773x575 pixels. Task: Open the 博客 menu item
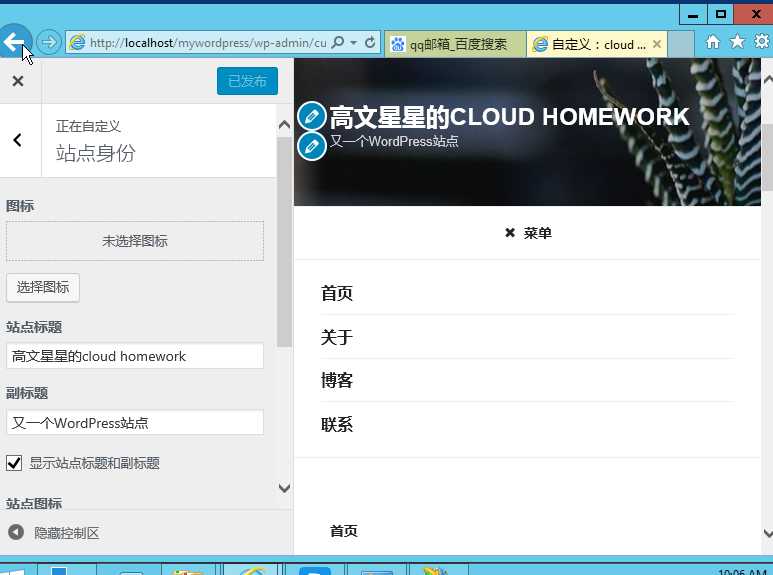click(337, 380)
